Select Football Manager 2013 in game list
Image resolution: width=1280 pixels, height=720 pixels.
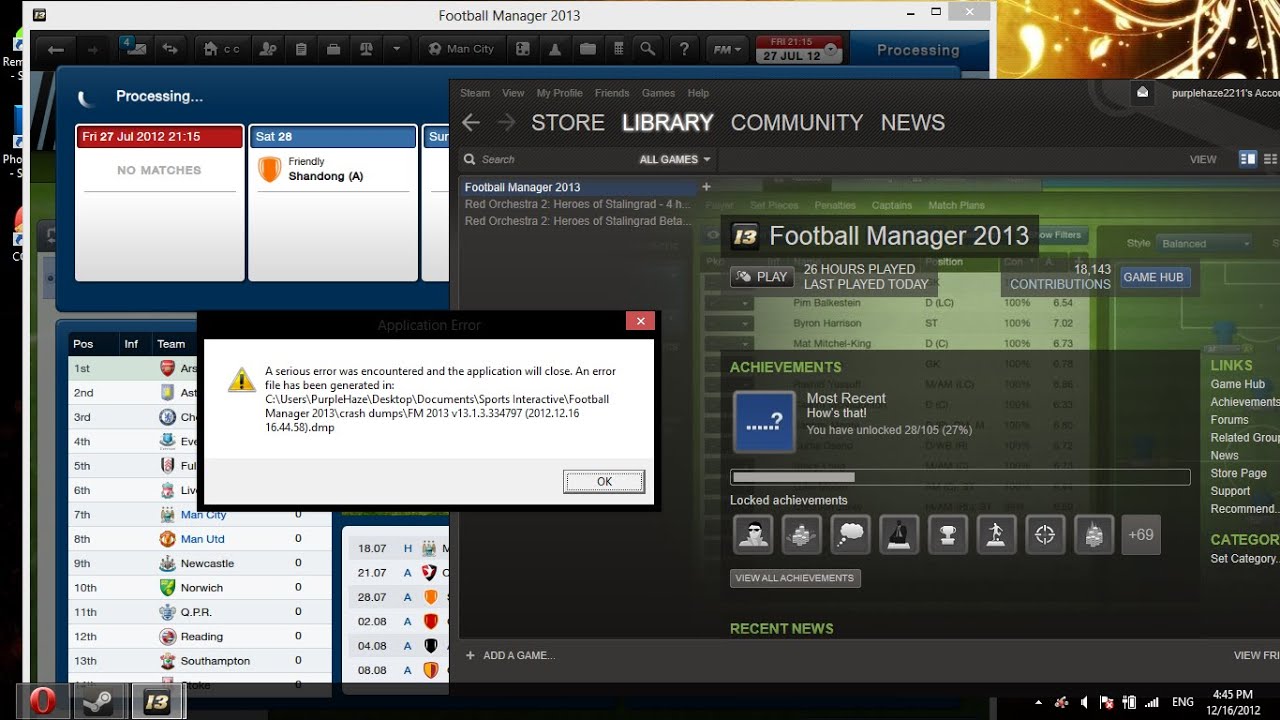coord(579,187)
